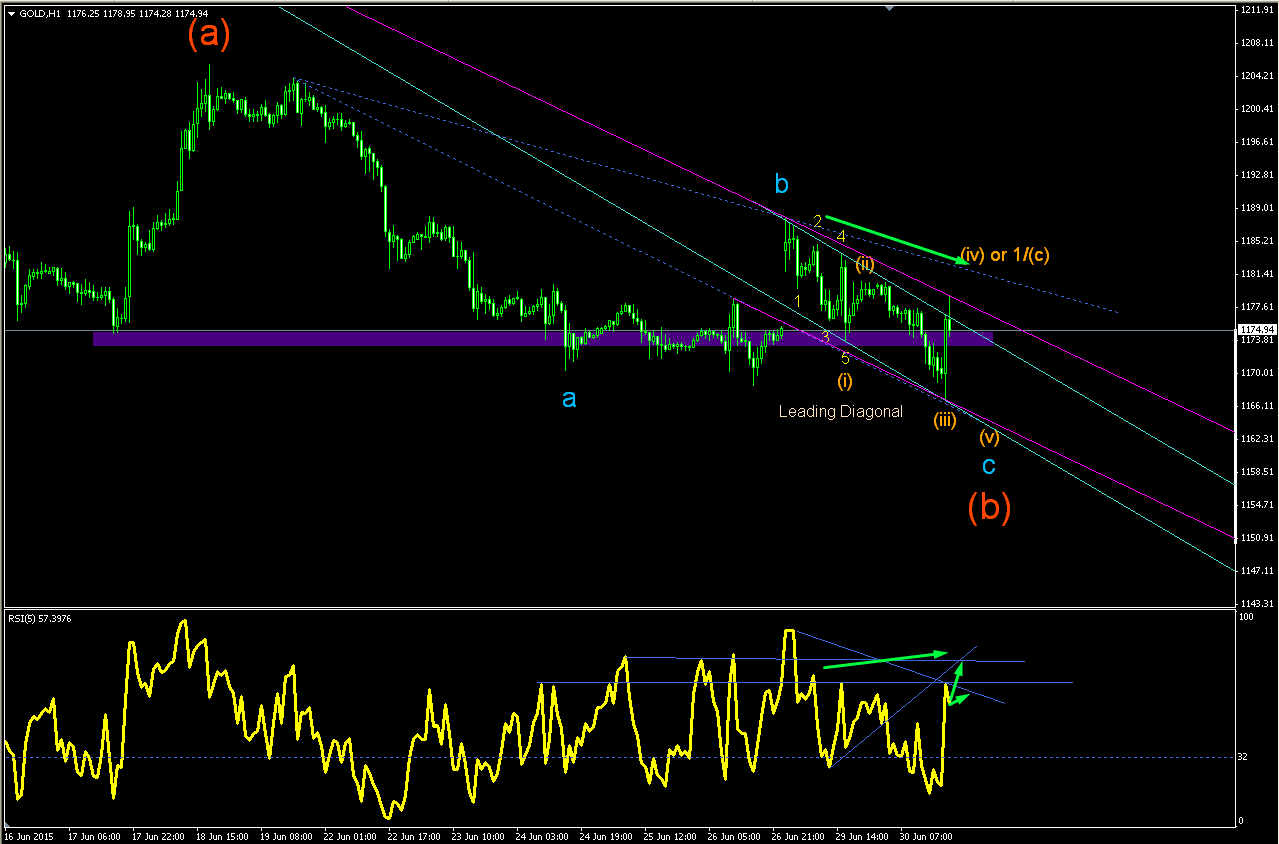This screenshot has height=844, width=1279.
Task: Click the chart shift triangle marker at top
Action: [x=889, y=8]
